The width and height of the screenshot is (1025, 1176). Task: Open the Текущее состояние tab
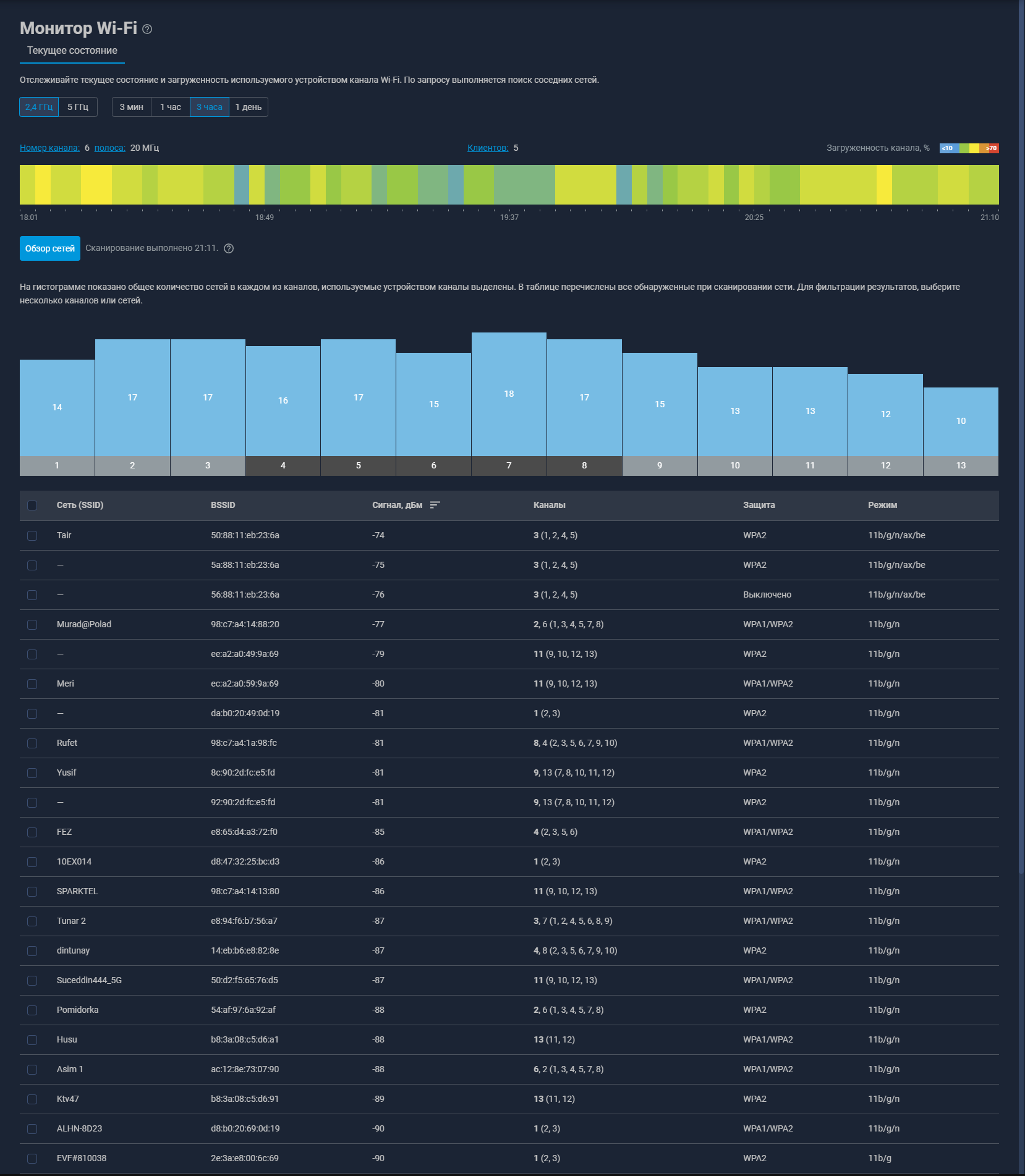point(72,51)
